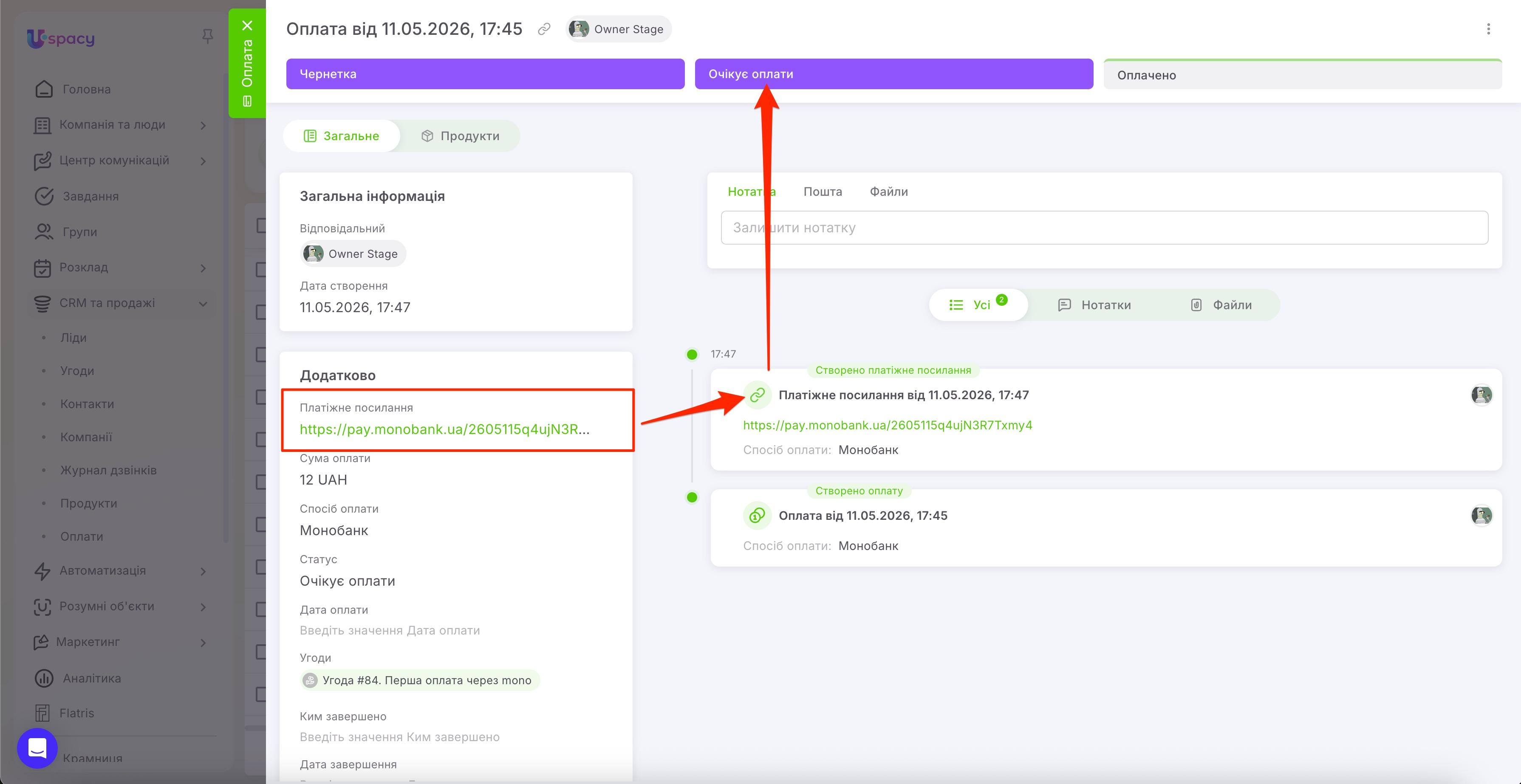Screen dimensions: 1521x784
Task: Pin the sidebar with the pin icon
Action: 207,37
